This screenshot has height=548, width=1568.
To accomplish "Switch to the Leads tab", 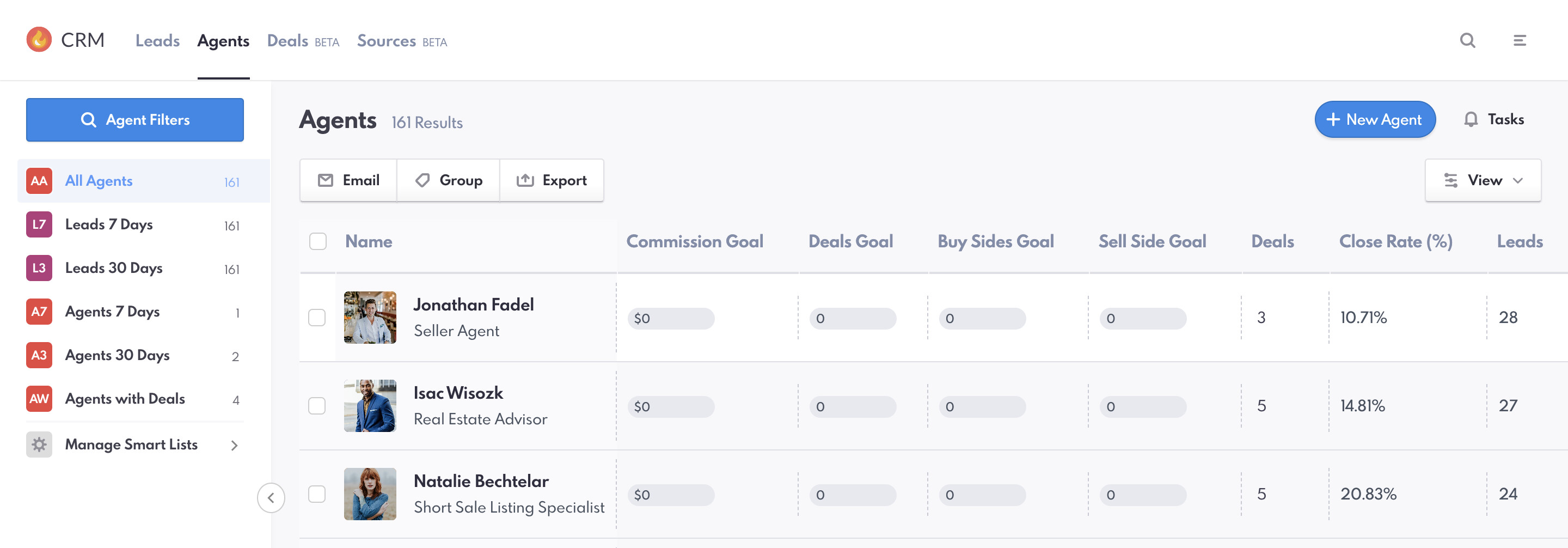I will [x=158, y=41].
